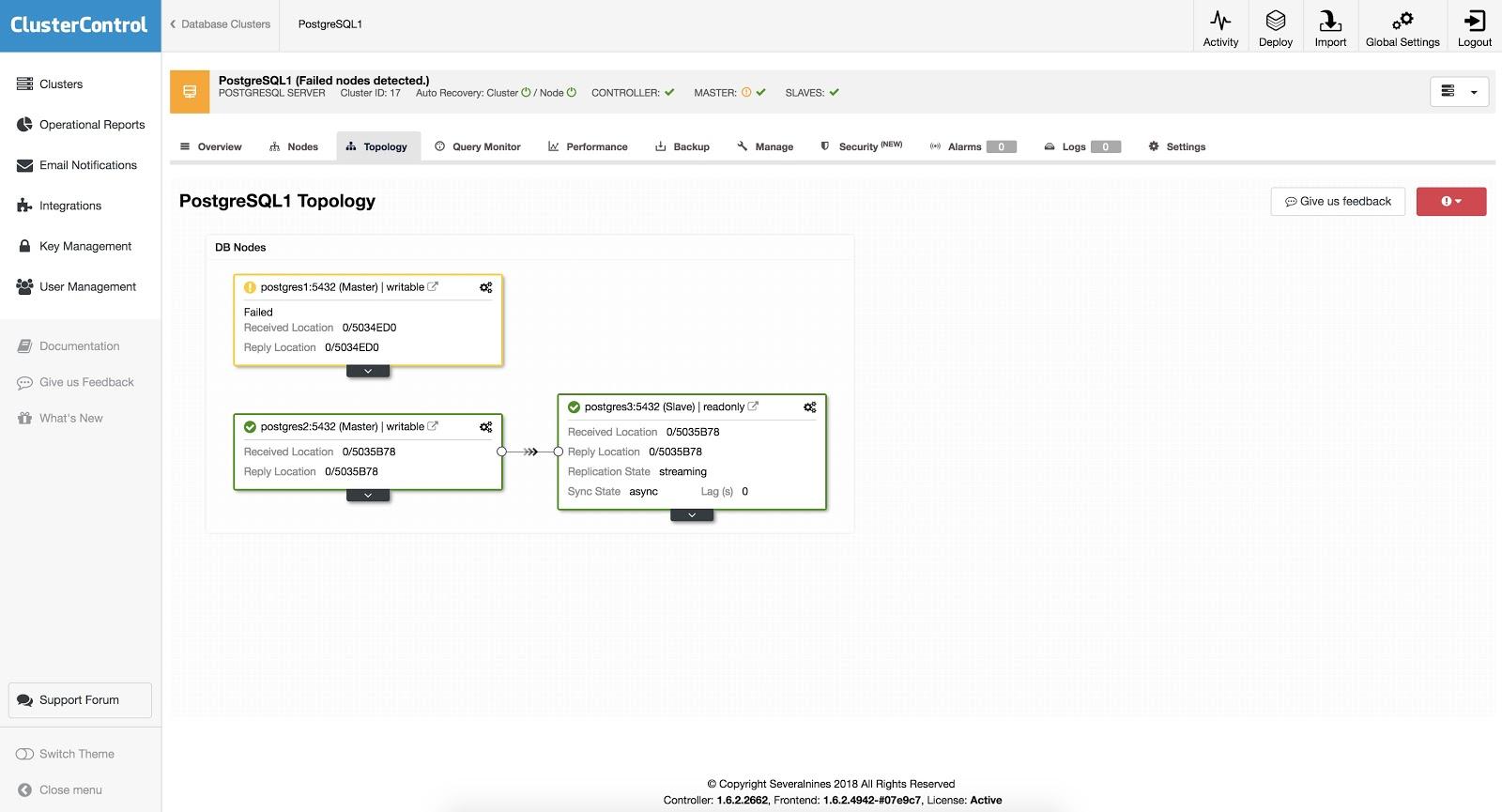This screenshot has width=1502, height=812.
Task: Click the PostgreSQL1 breadcrumb
Action: tap(330, 24)
